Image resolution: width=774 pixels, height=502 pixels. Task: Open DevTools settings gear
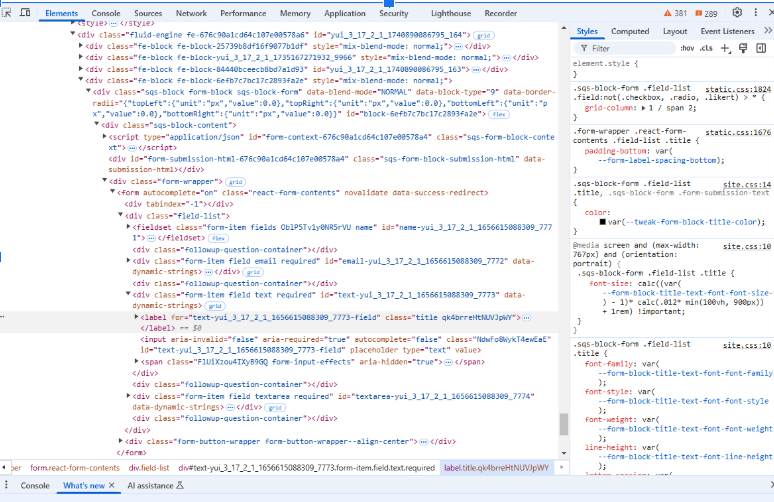(x=737, y=12)
